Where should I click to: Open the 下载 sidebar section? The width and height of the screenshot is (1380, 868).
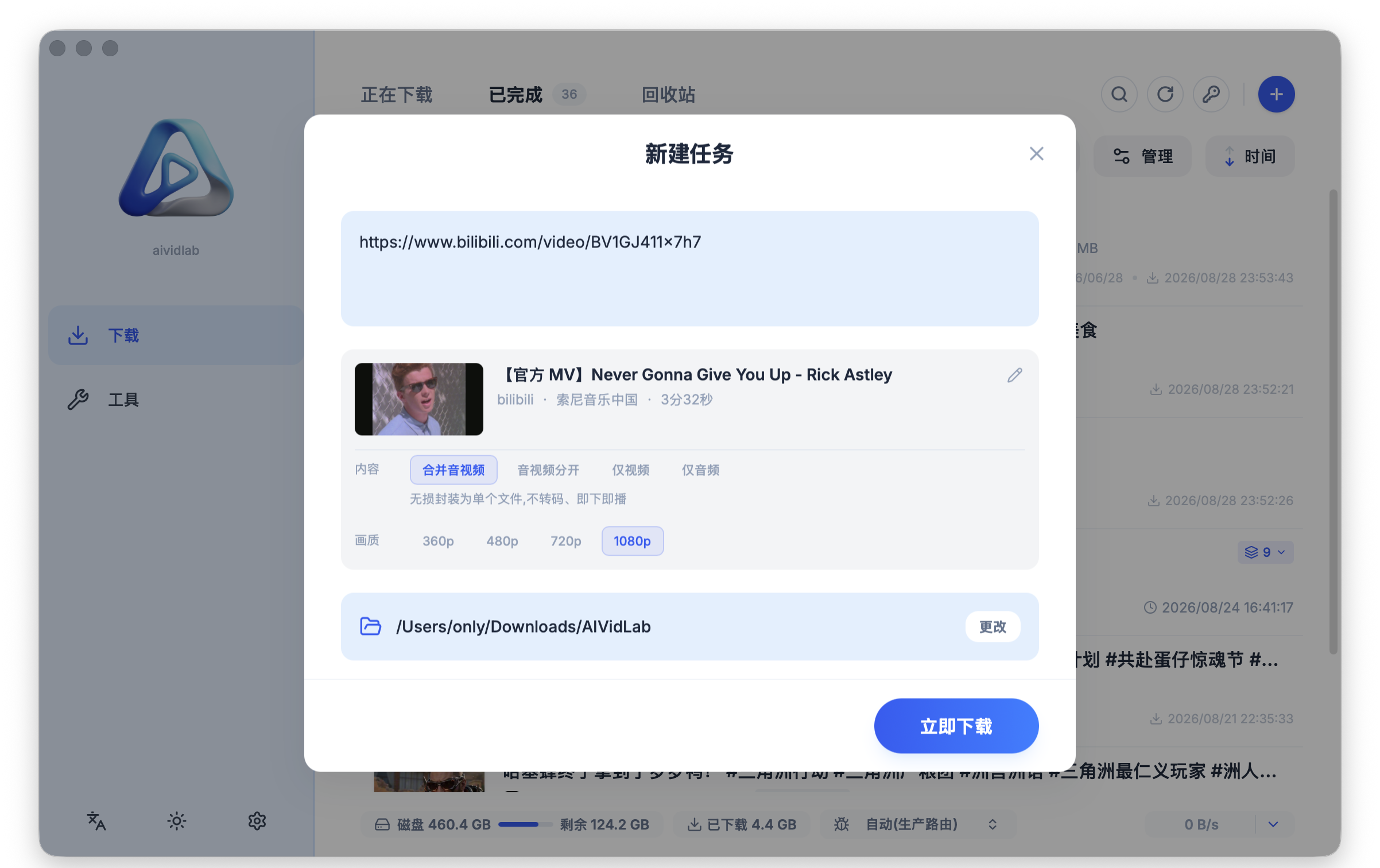(x=176, y=335)
